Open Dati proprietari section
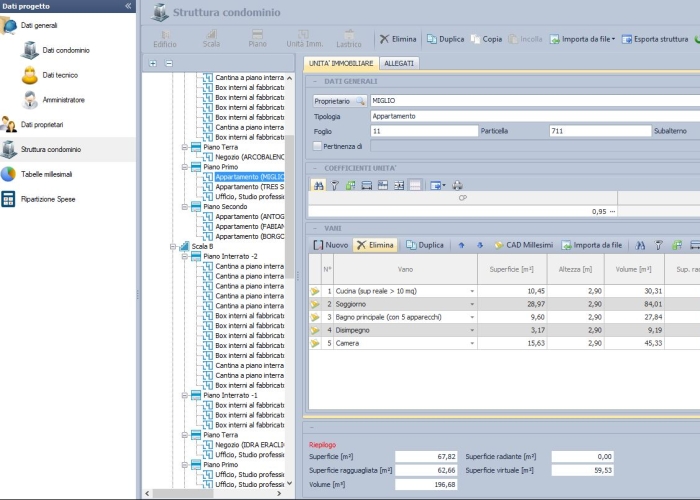700x500 pixels. (x=32, y=125)
